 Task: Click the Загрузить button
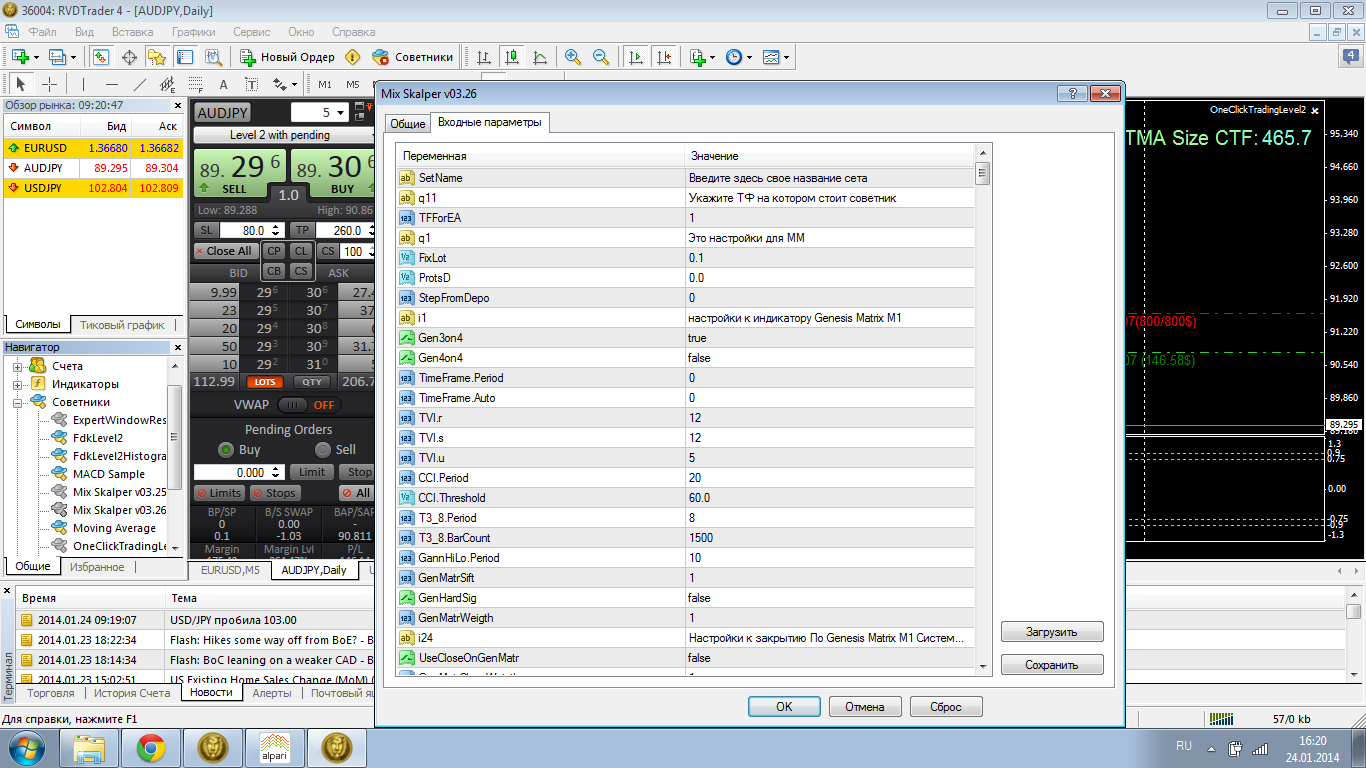(1052, 632)
